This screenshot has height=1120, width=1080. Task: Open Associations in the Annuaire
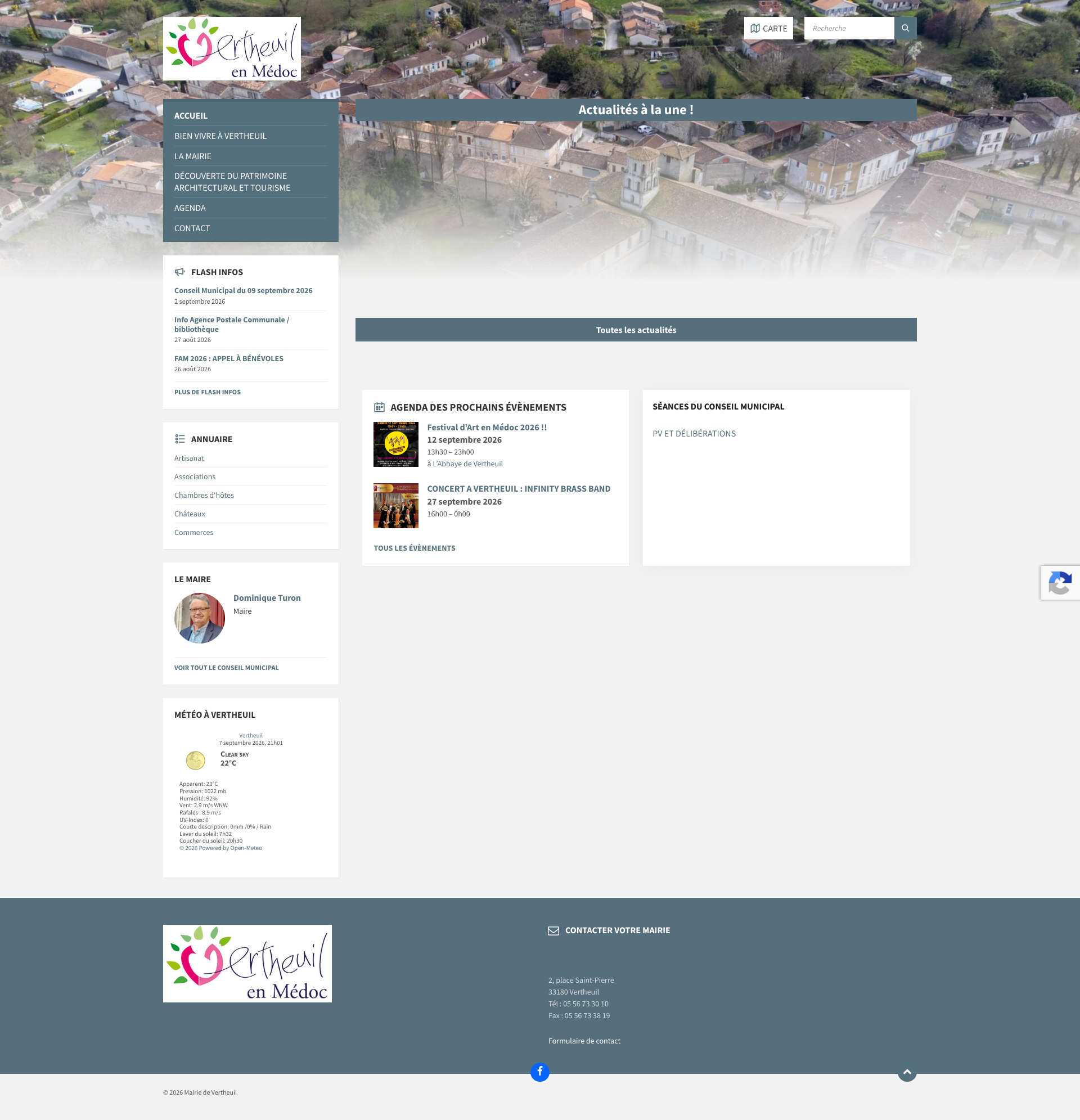(195, 476)
